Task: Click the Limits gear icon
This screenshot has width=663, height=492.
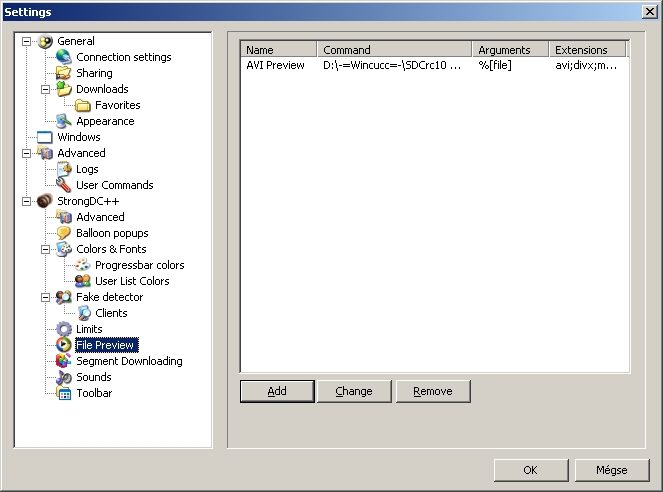Action: click(x=64, y=329)
